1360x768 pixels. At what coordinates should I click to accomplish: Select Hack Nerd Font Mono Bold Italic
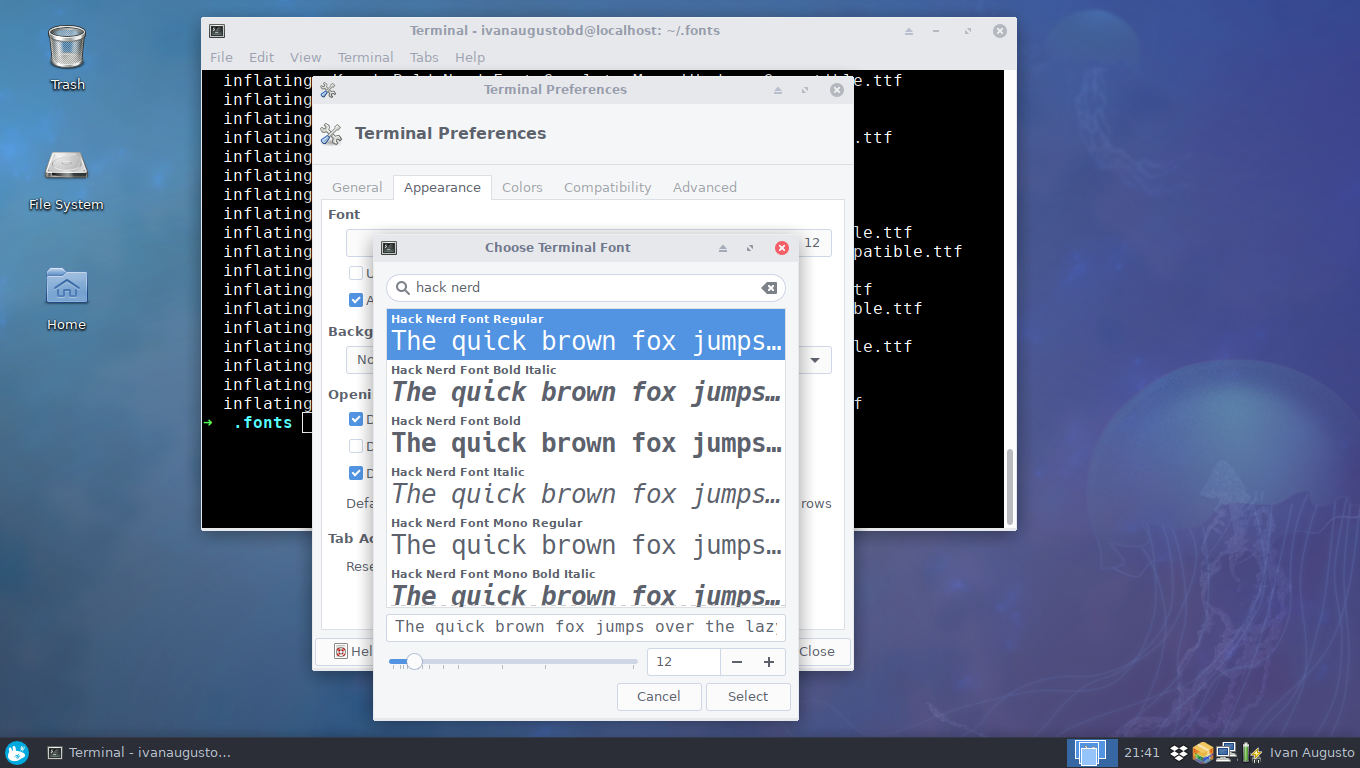586,587
